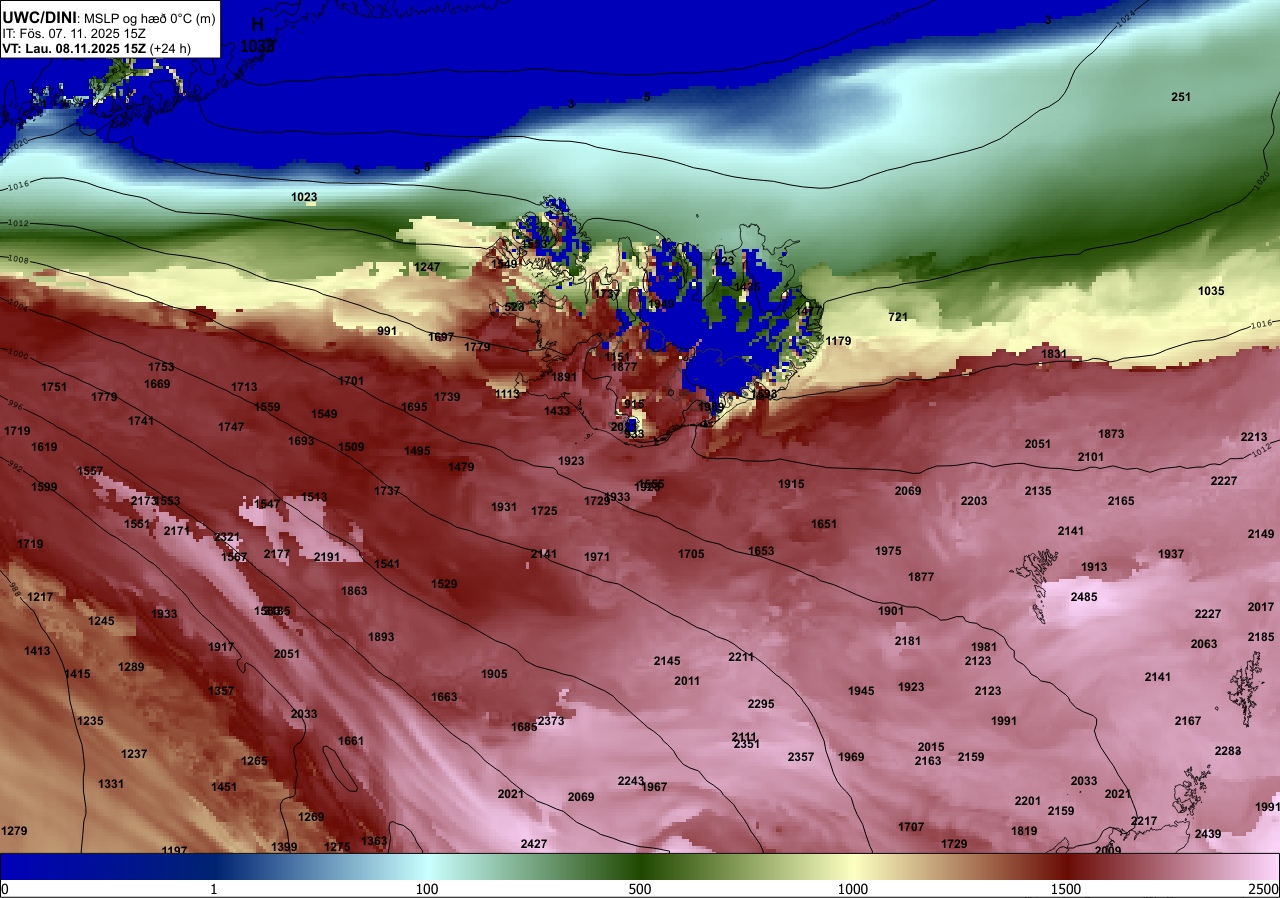Click the 2011 height value
Viewport: 1280px width, 898px height.
click(x=687, y=681)
